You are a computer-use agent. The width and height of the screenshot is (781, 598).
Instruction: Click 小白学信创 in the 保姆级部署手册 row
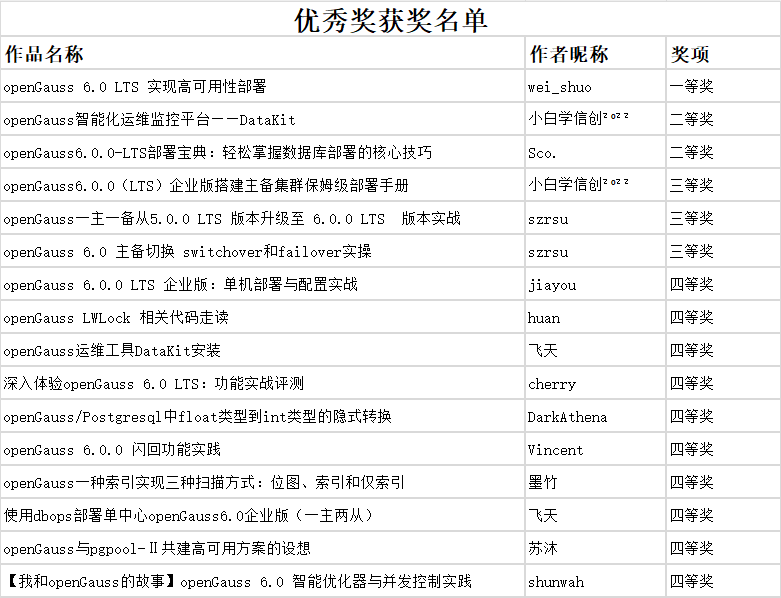(578, 185)
